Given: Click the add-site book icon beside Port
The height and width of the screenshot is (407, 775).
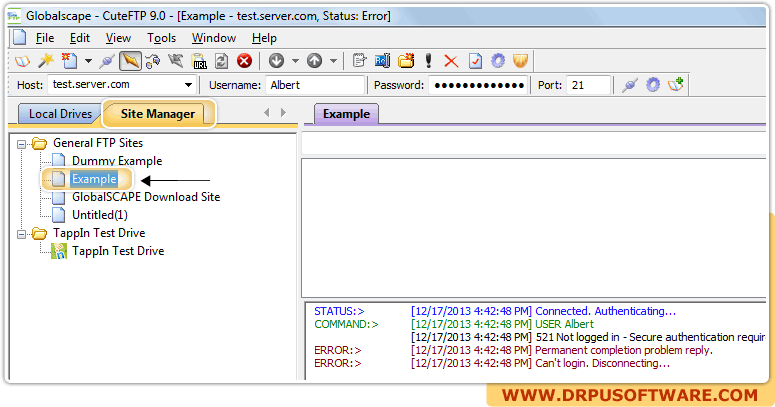Looking at the screenshot, I should point(676,85).
